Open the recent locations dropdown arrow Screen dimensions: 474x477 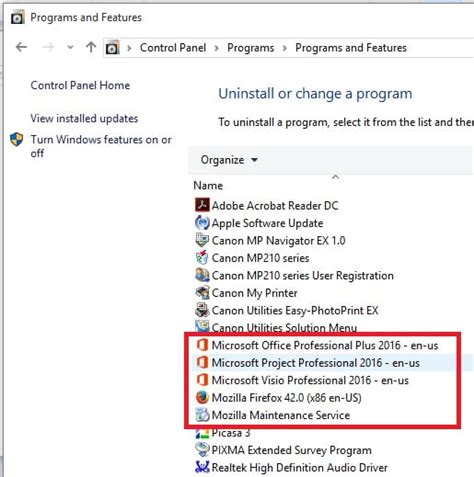pos(70,47)
